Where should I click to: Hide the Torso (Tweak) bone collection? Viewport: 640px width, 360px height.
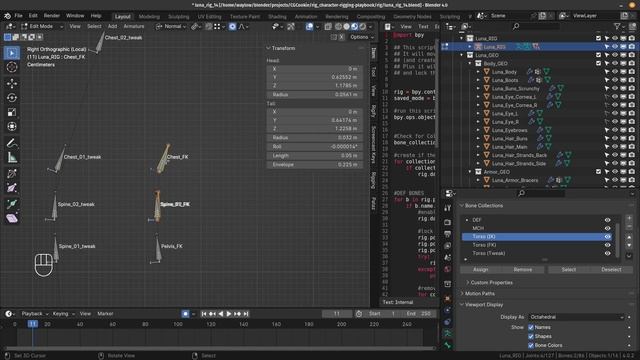pyautogui.click(x=607, y=253)
